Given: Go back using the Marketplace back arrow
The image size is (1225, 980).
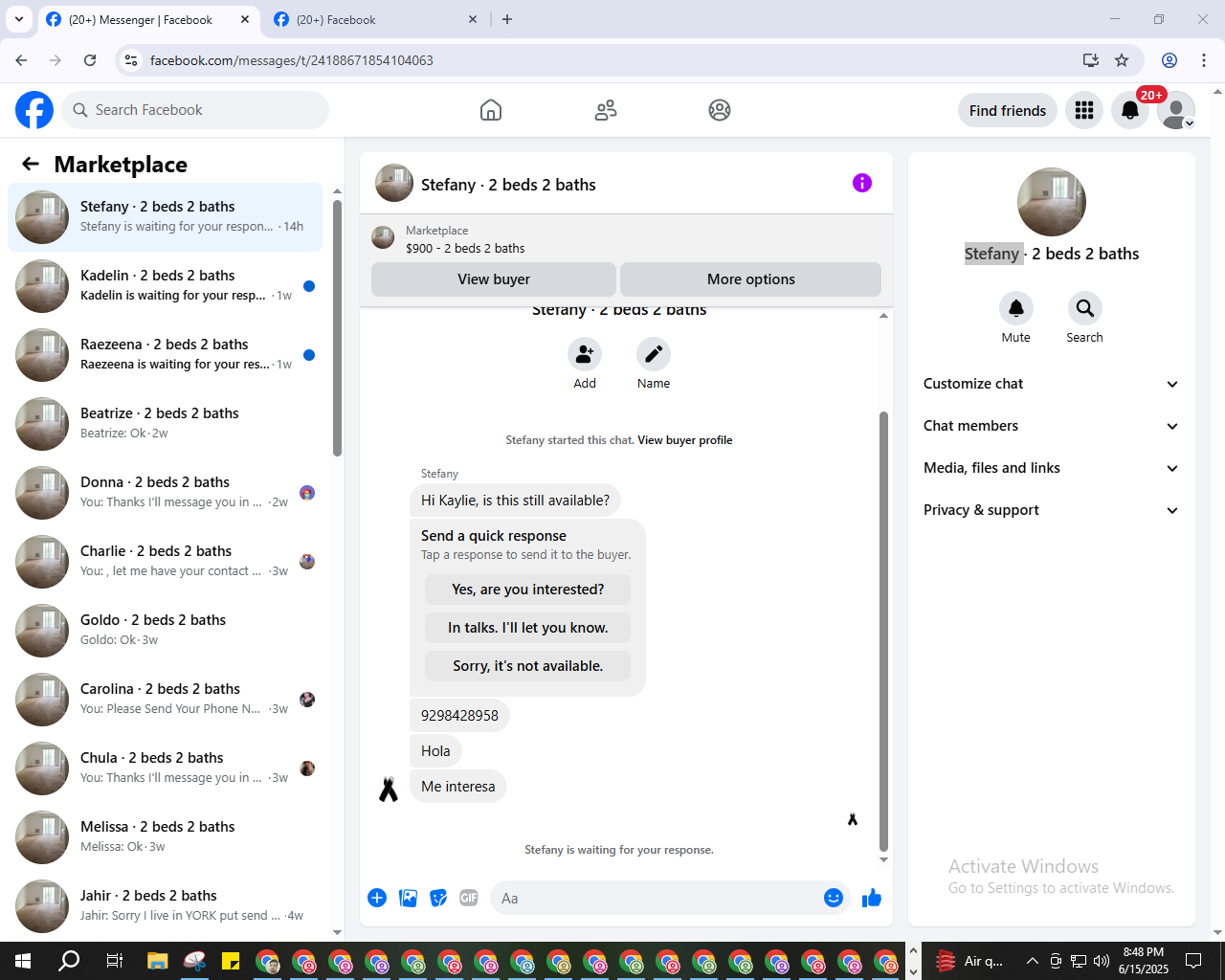Looking at the screenshot, I should click(31, 164).
